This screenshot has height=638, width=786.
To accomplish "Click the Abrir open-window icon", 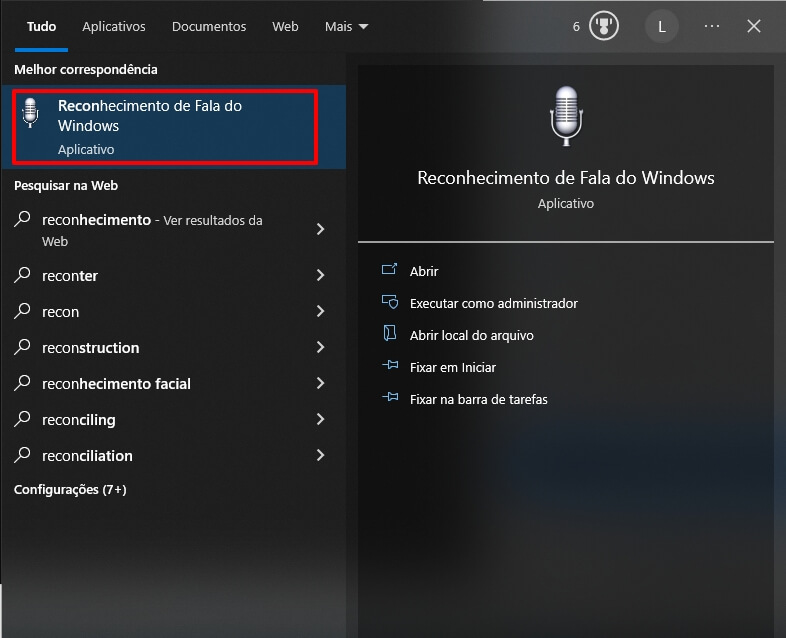I will click(389, 270).
